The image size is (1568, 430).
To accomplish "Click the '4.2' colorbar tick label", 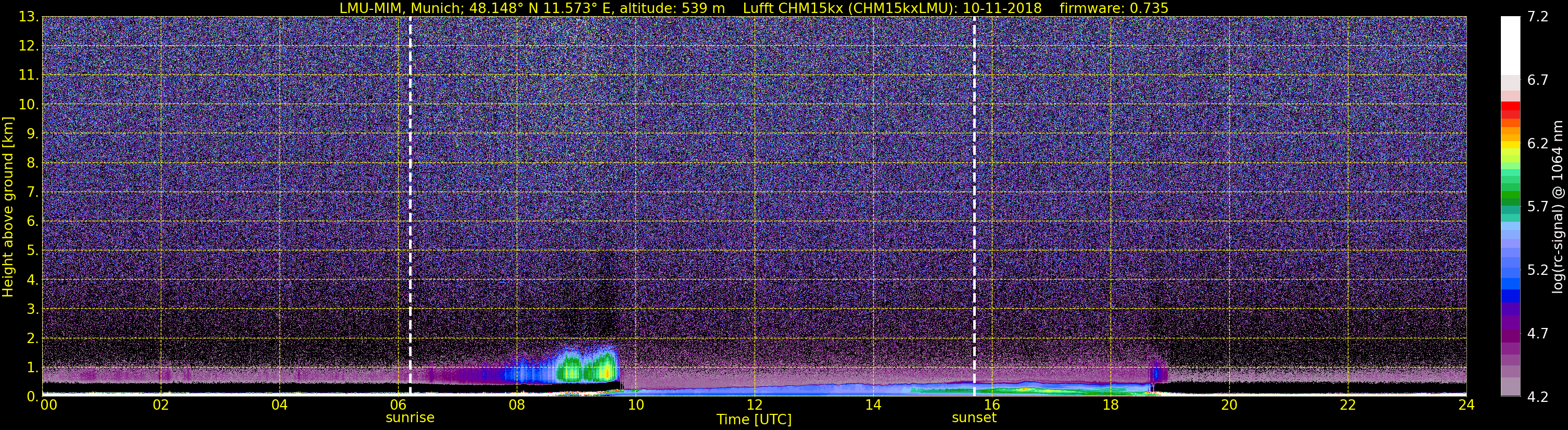I will [1538, 397].
